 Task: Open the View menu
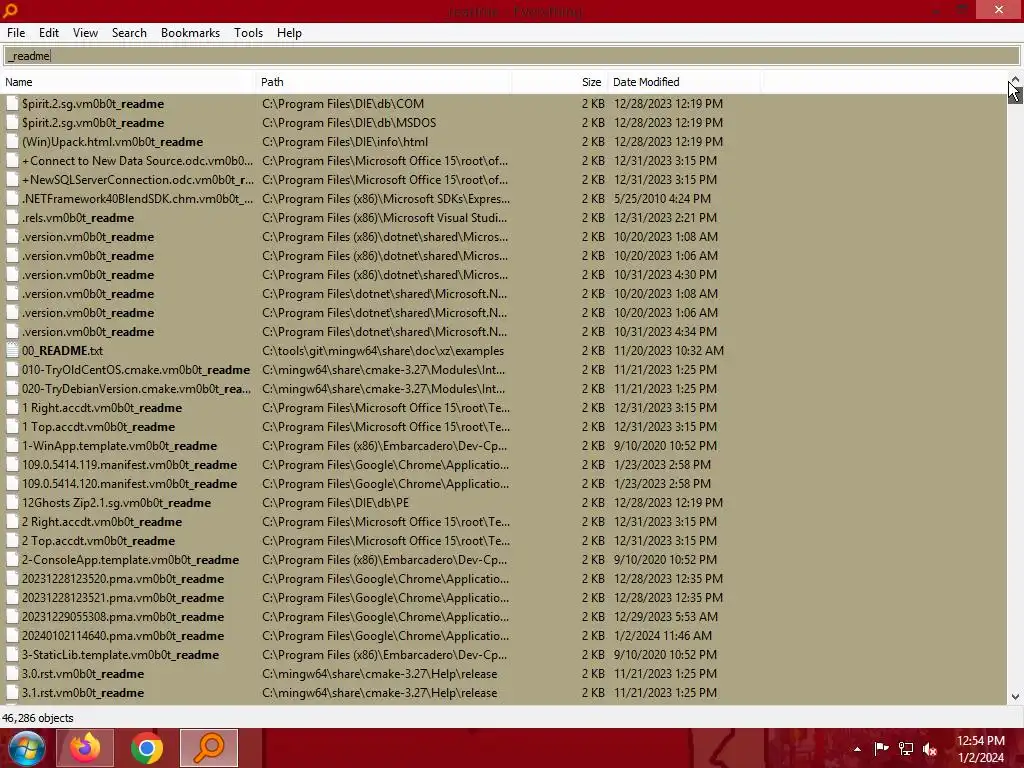click(x=85, y=33)
